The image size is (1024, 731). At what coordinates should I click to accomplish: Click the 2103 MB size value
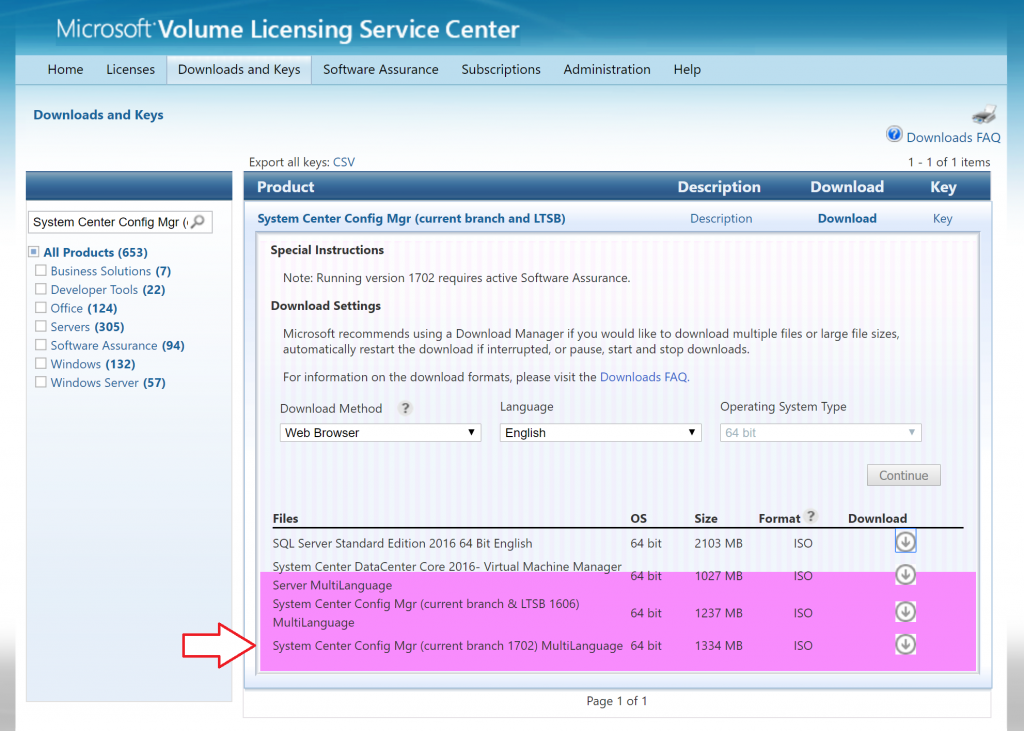[x=718, y=544]
